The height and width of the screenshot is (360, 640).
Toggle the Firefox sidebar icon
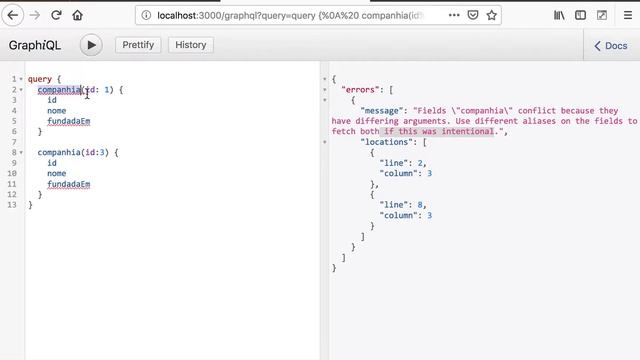pos(580,16)
